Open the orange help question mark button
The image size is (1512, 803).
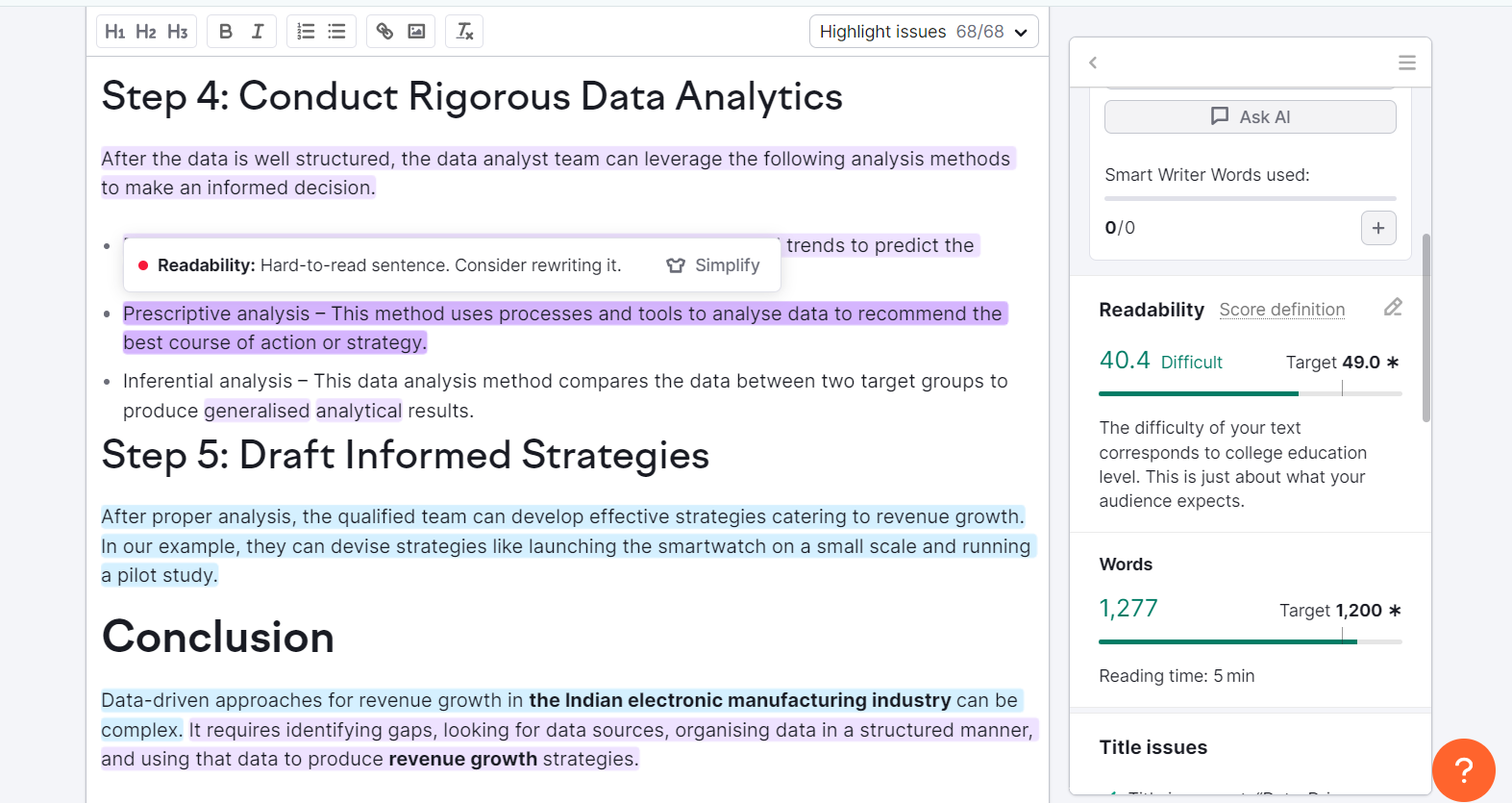pos(1463,769)
